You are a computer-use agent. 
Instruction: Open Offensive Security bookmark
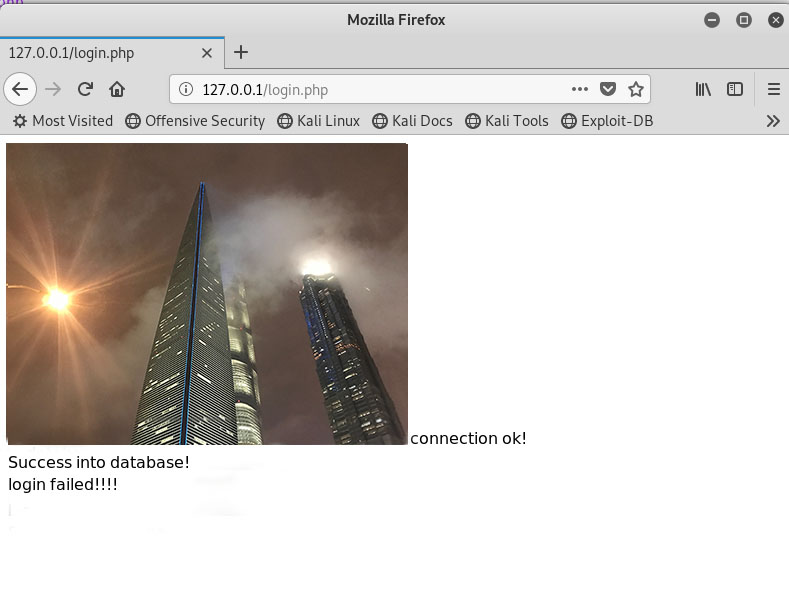coord(195,121)
